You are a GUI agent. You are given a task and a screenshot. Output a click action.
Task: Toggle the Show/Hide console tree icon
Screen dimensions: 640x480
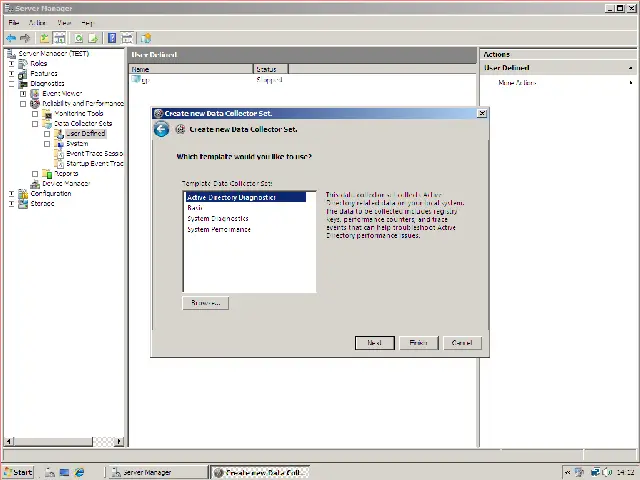60,38
